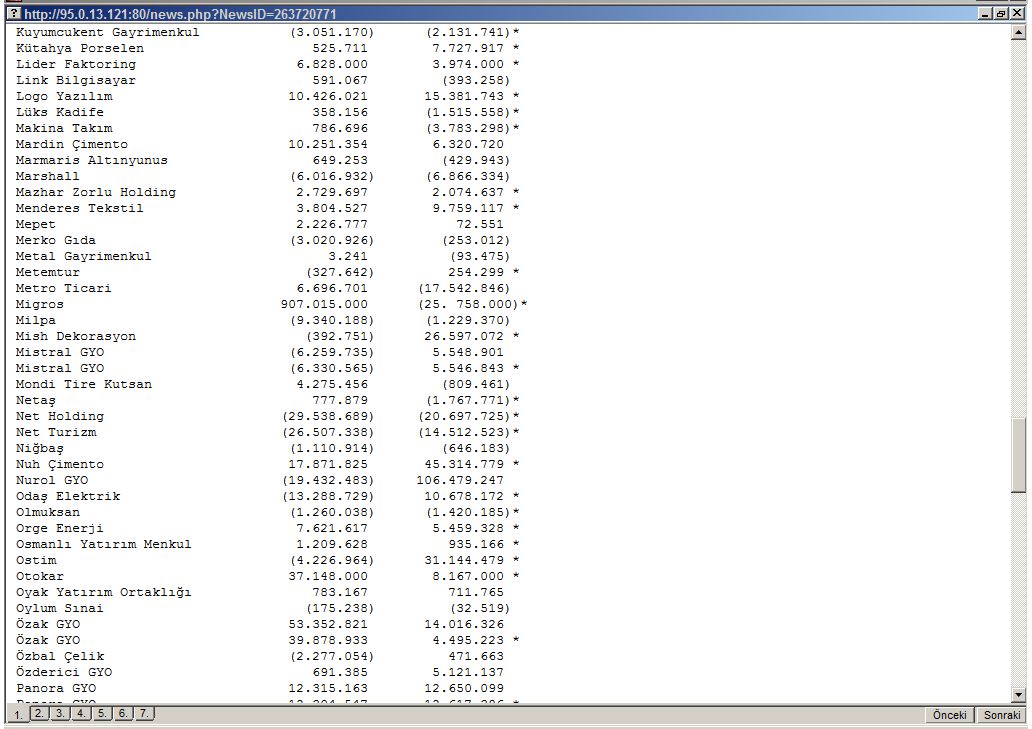Select the Özbal Çelik entry
Image resolution: width=1032 pixels, height=729 pixels.
coord(60,657)
